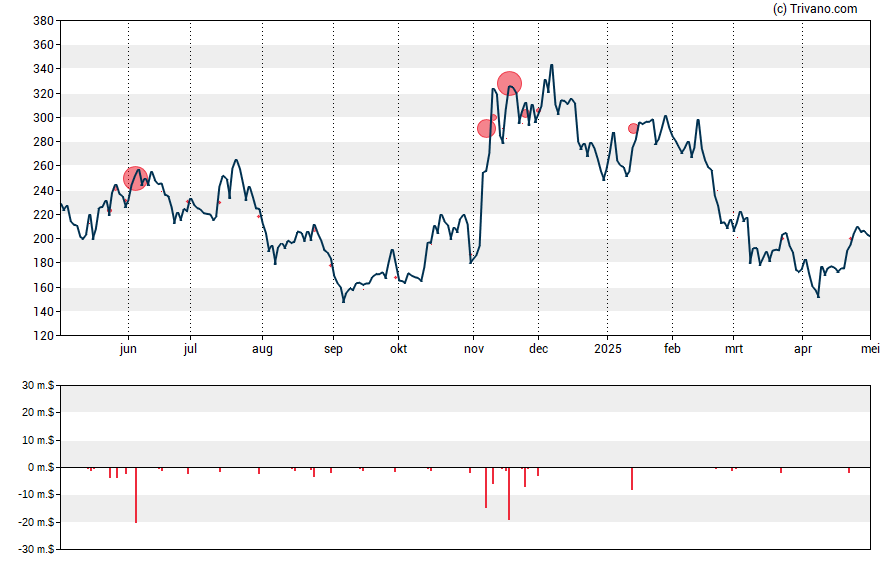Click the '380' price axis label
Viewport: 888px width, 565px height.
(44, 21)
